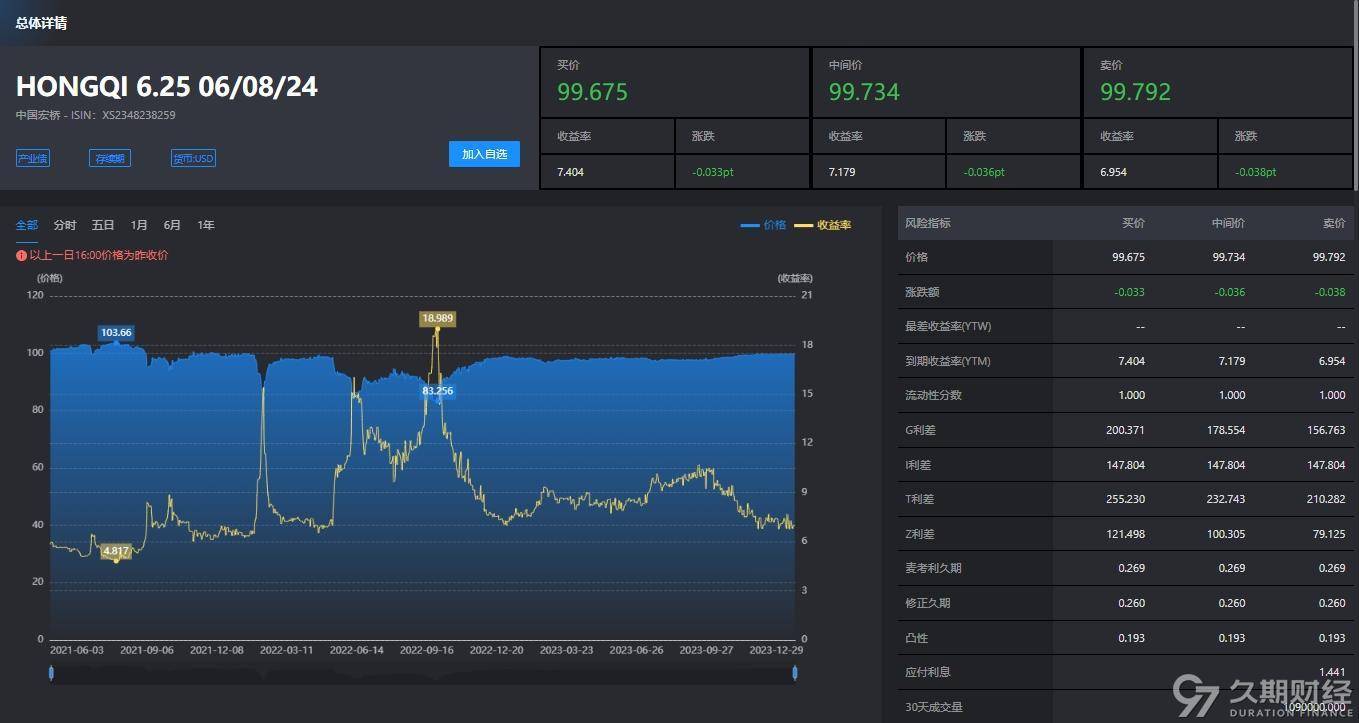
Task: Click mid yield value 7.179 under 中间价
Action: (842, 172)
